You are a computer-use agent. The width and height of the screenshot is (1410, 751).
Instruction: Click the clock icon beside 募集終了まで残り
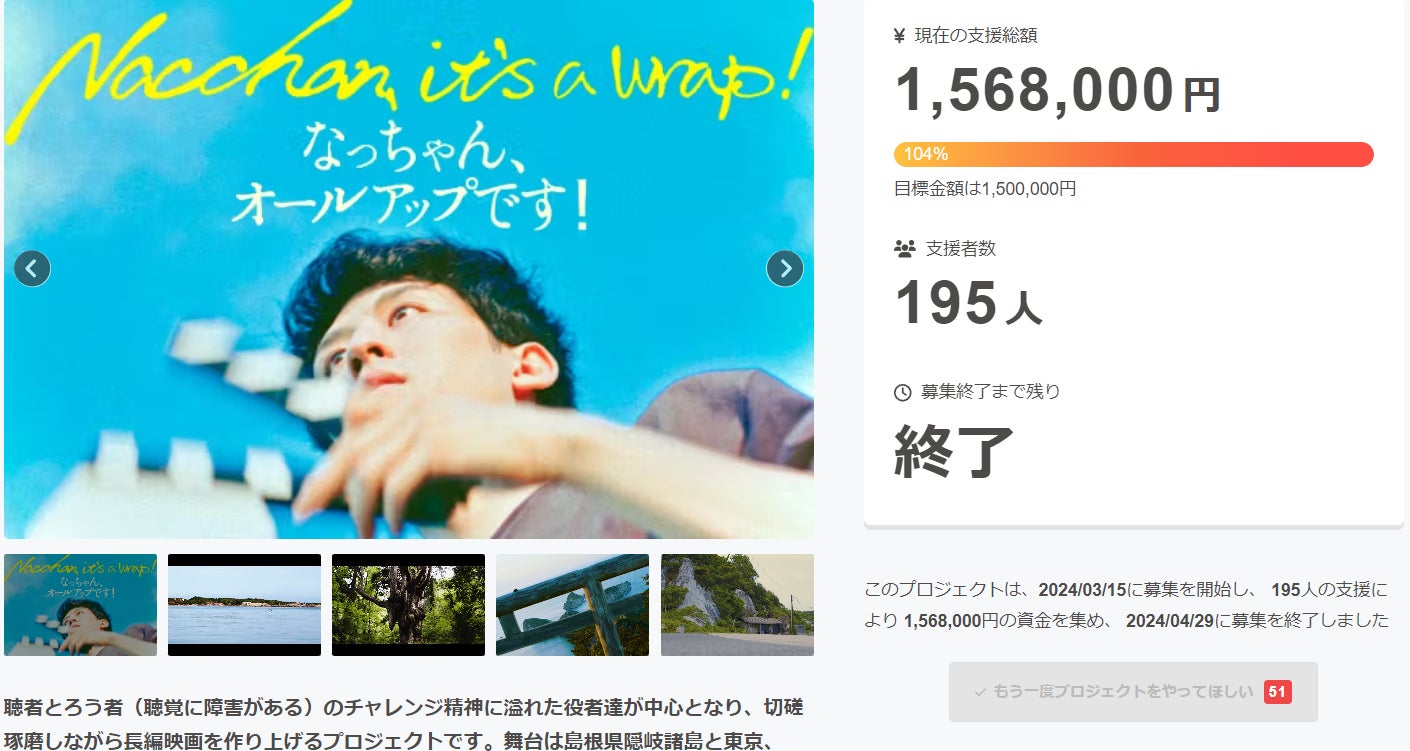tap(903, 392)
